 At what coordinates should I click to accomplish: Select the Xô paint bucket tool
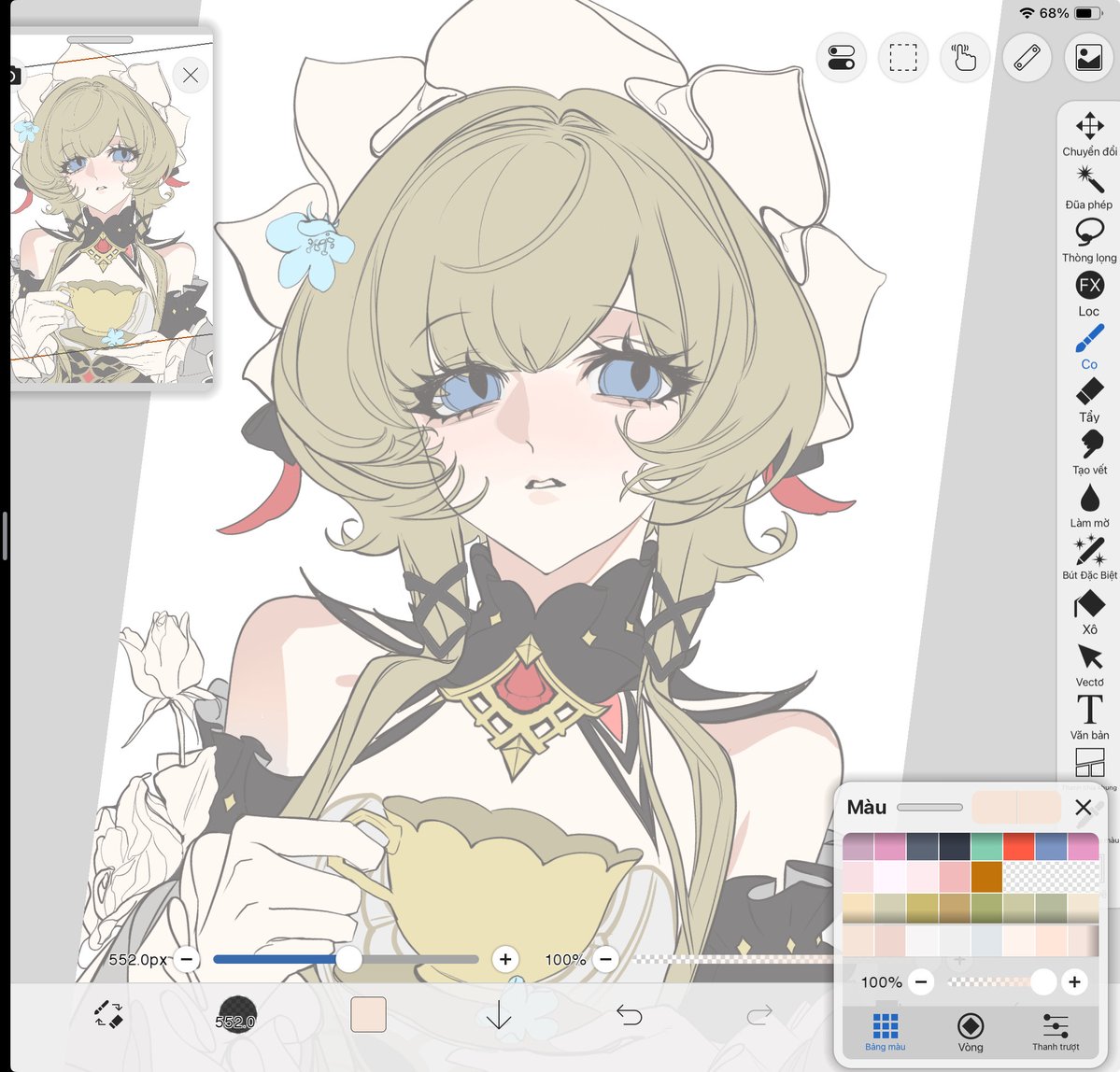pos(1089,613)
